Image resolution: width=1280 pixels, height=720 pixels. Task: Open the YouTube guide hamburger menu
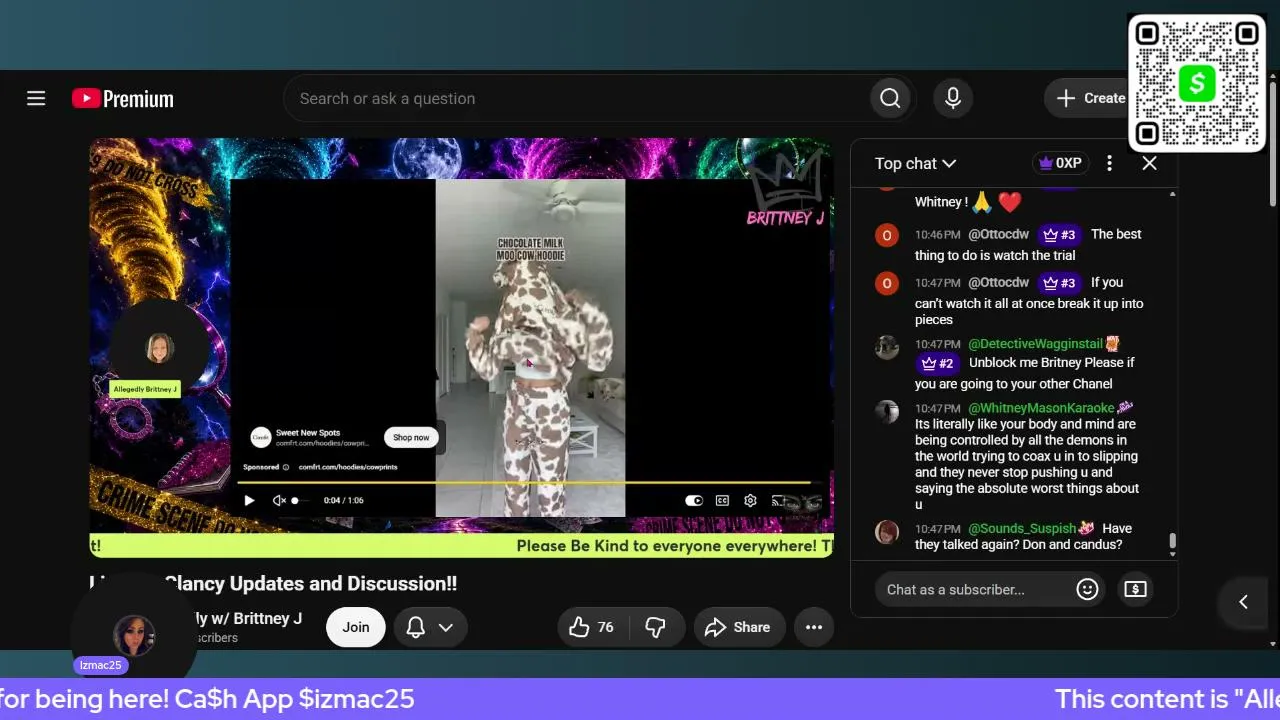pos(36,98)
